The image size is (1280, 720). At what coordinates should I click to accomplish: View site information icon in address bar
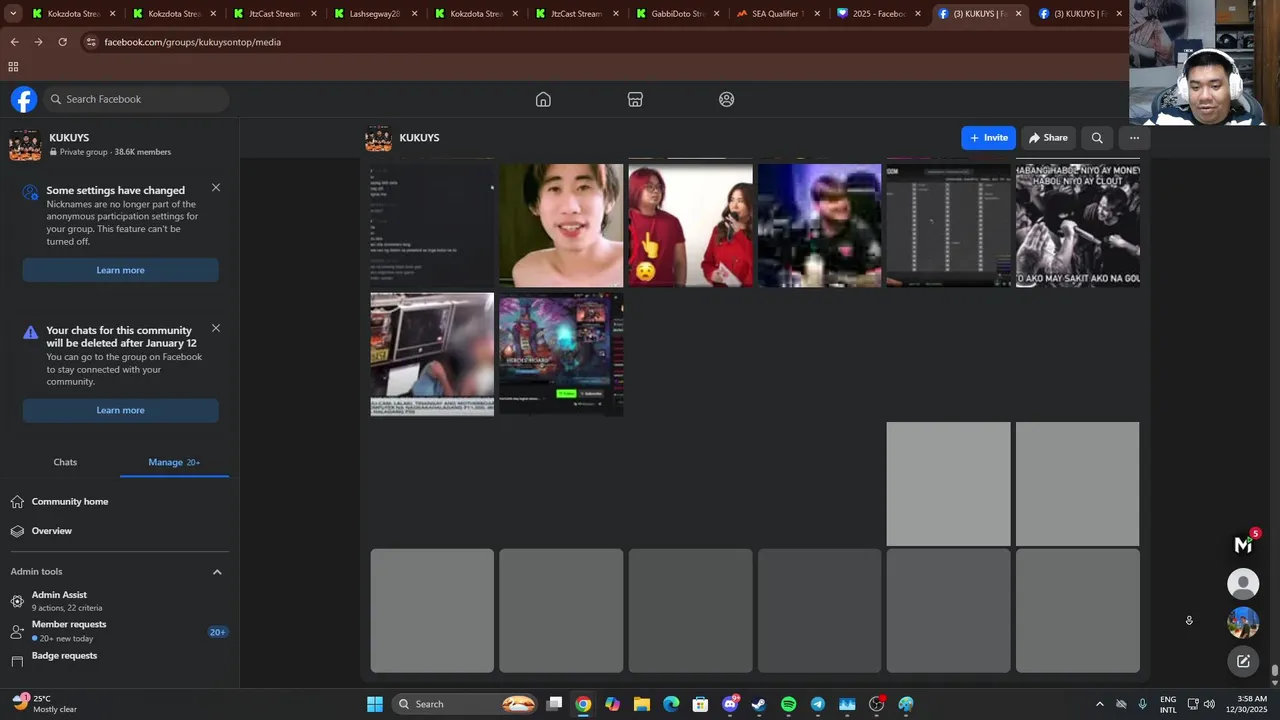click(91, 42)
